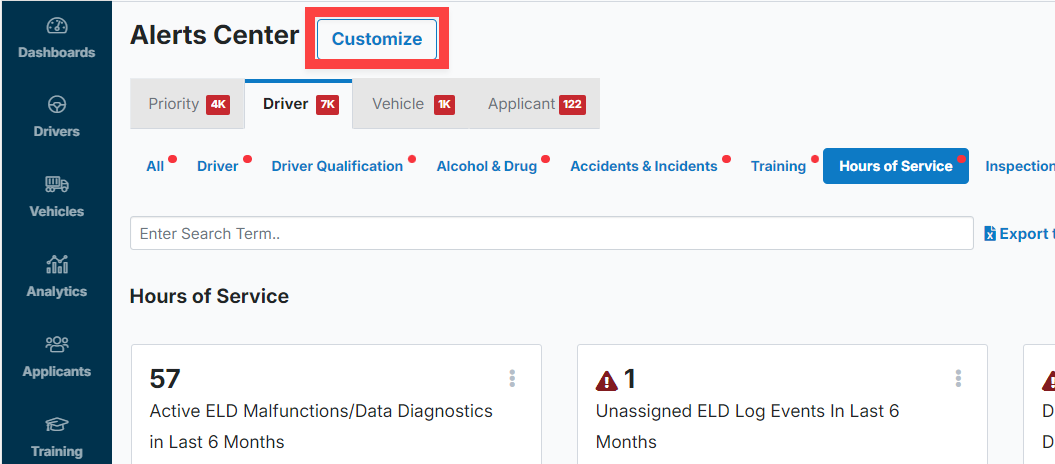Click the Enter Search Term field
Screen dimensions: 1055x464
point(550,233)
